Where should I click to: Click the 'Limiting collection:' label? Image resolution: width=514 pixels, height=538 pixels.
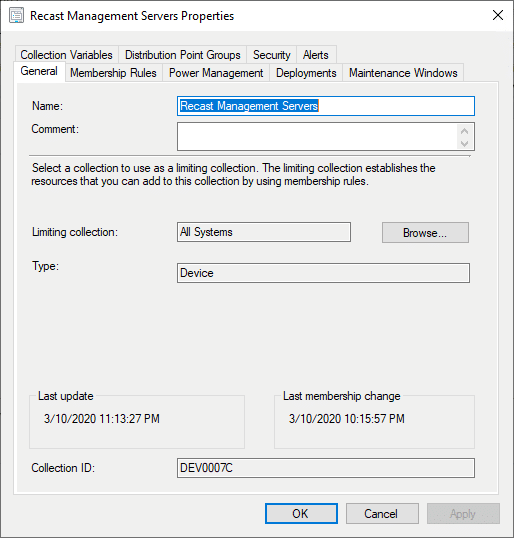coord(75,232)
